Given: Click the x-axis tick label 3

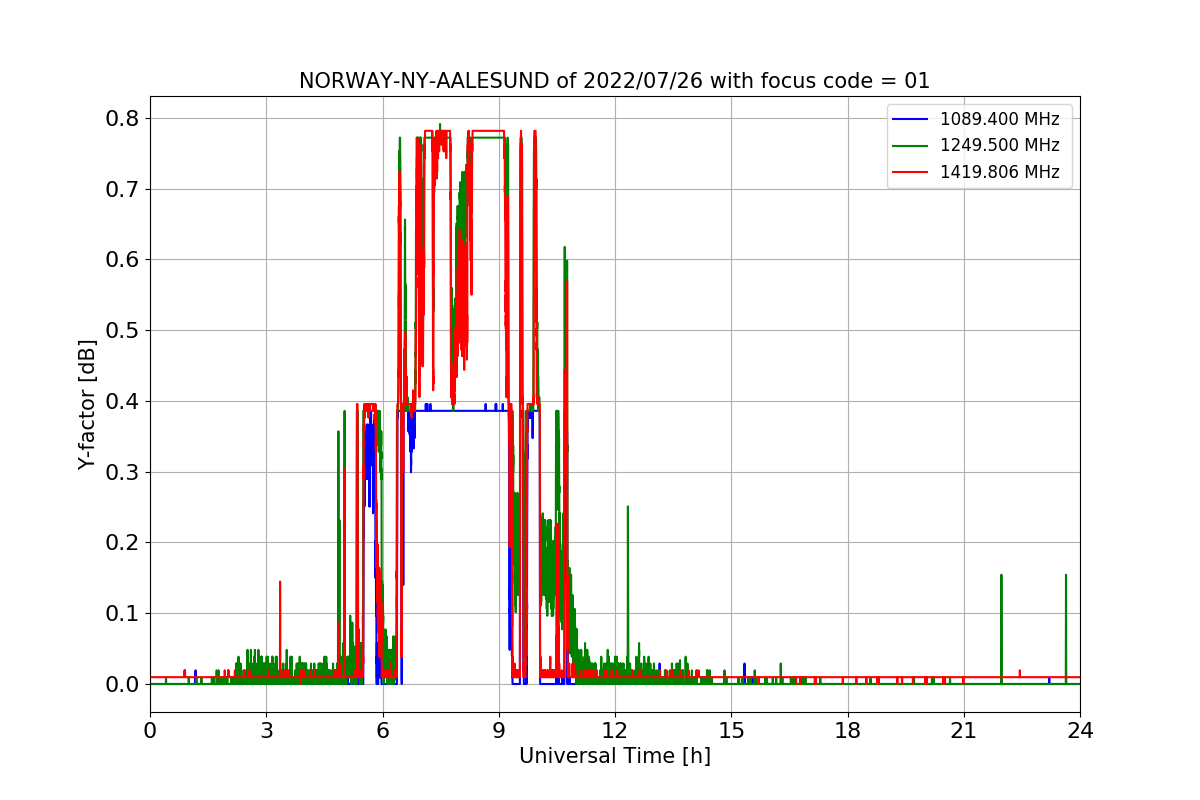Looking at the screenshot, I should (x=266, y=730).
